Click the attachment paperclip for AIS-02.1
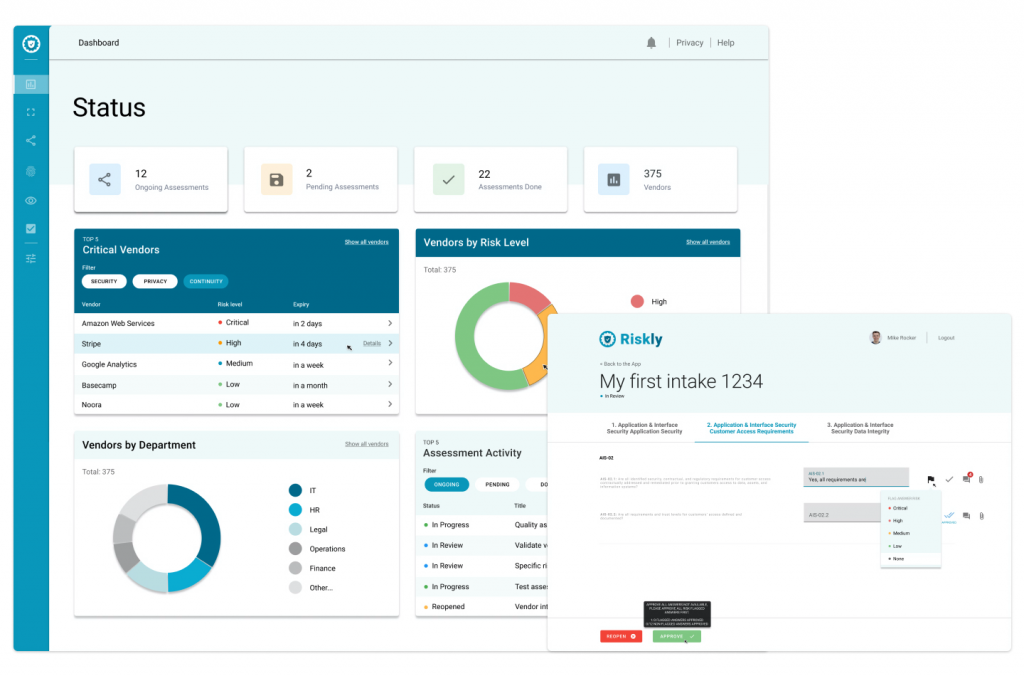The image size is (1024, 676). pos(981,479)
